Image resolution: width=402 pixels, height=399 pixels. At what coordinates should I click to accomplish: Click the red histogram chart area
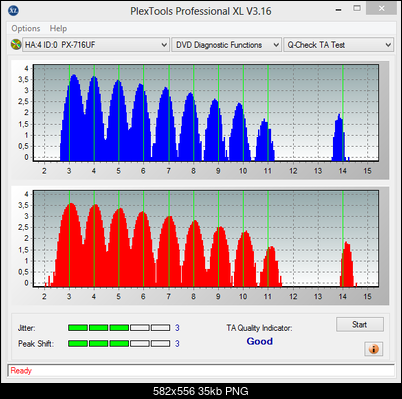206,239
